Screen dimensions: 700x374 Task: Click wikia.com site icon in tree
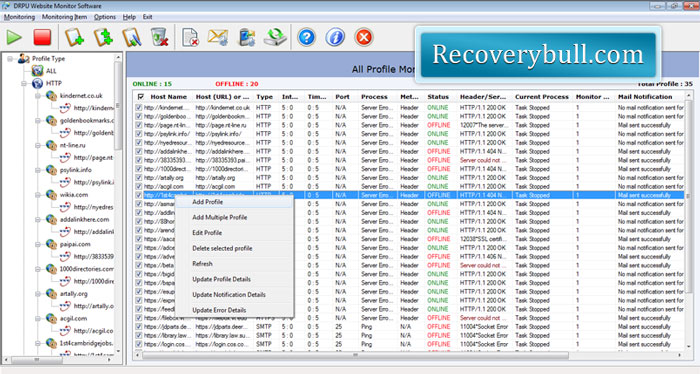(51, 195)
